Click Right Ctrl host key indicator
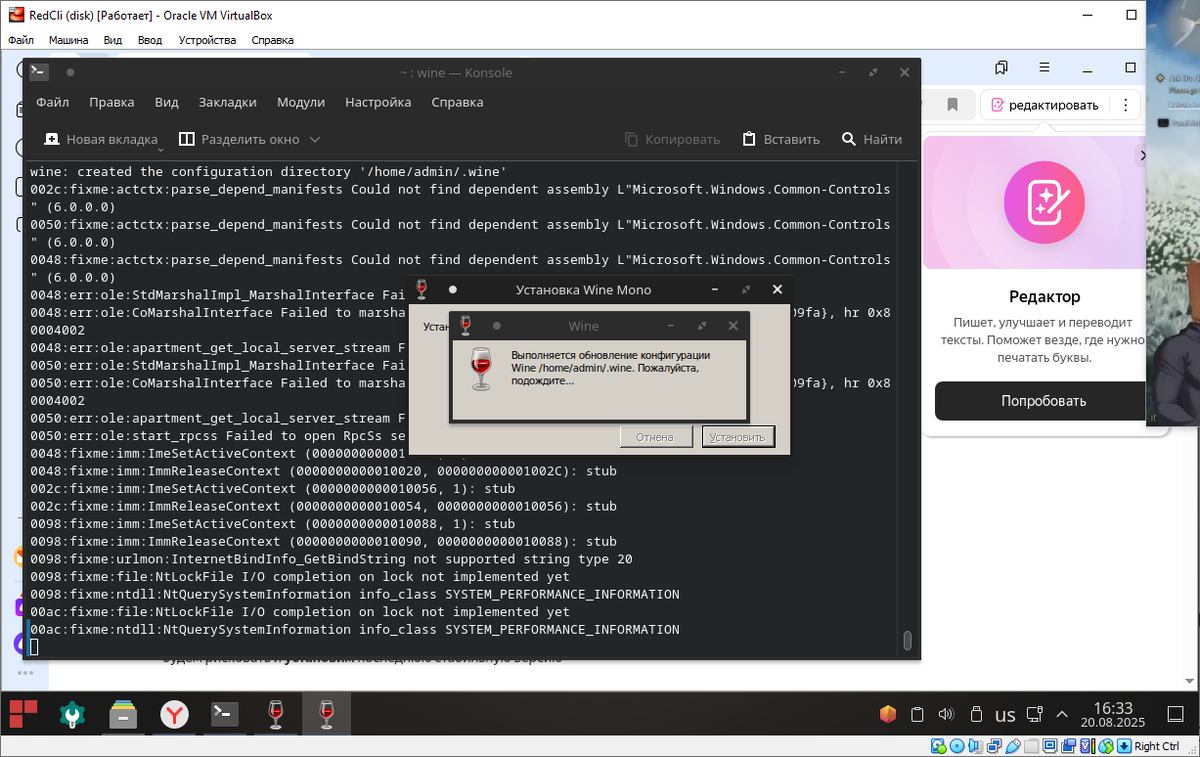 [x=1156, y=746]
